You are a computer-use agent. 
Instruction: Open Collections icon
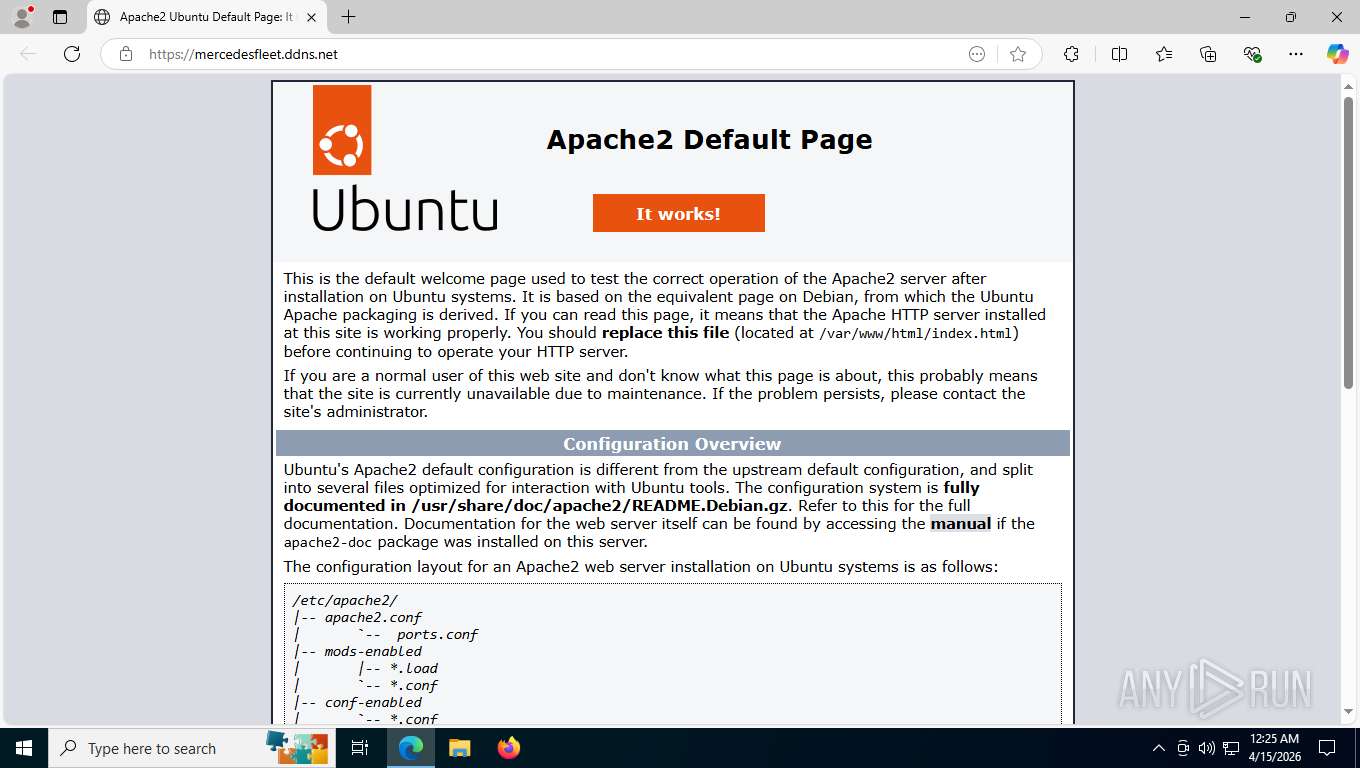(x=1208, y=54)
